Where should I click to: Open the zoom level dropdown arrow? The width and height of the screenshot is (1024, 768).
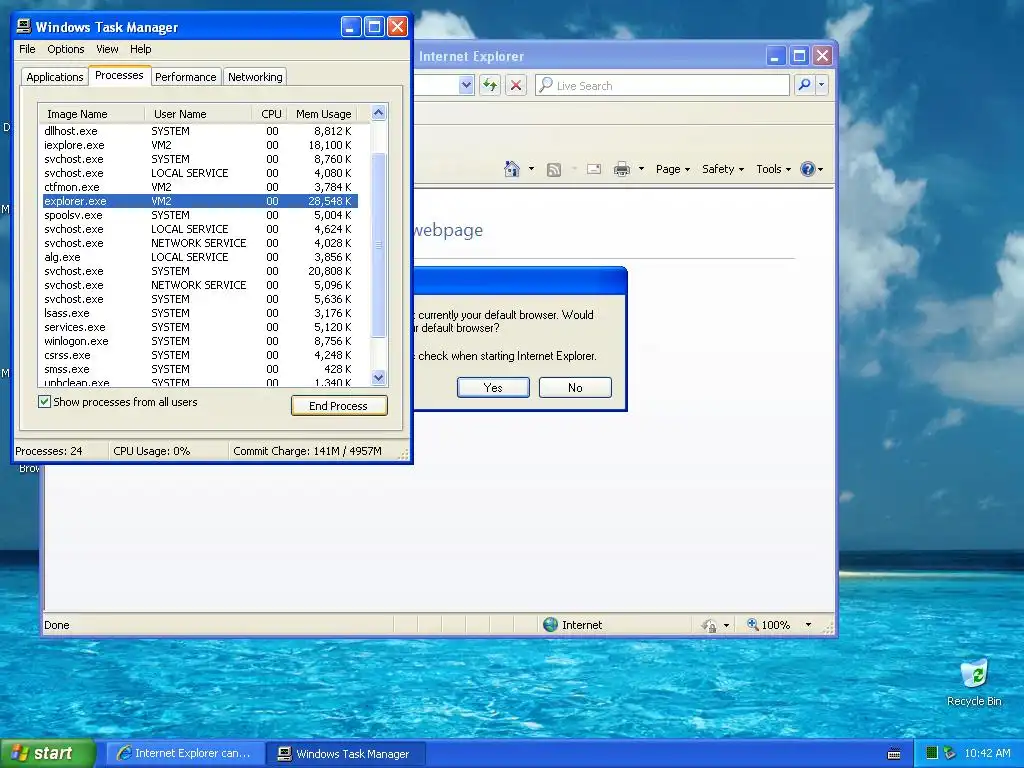(808, 625)
